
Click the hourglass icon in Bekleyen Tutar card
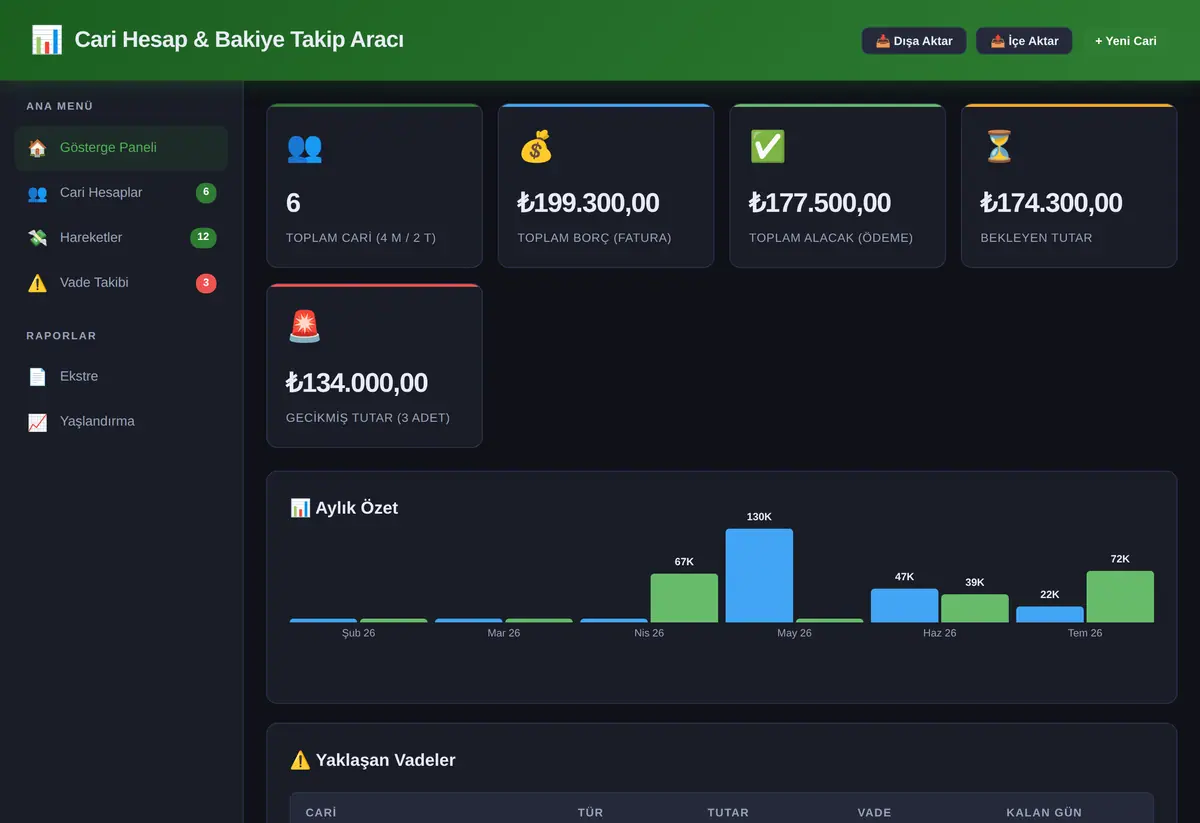click(998, 147)
